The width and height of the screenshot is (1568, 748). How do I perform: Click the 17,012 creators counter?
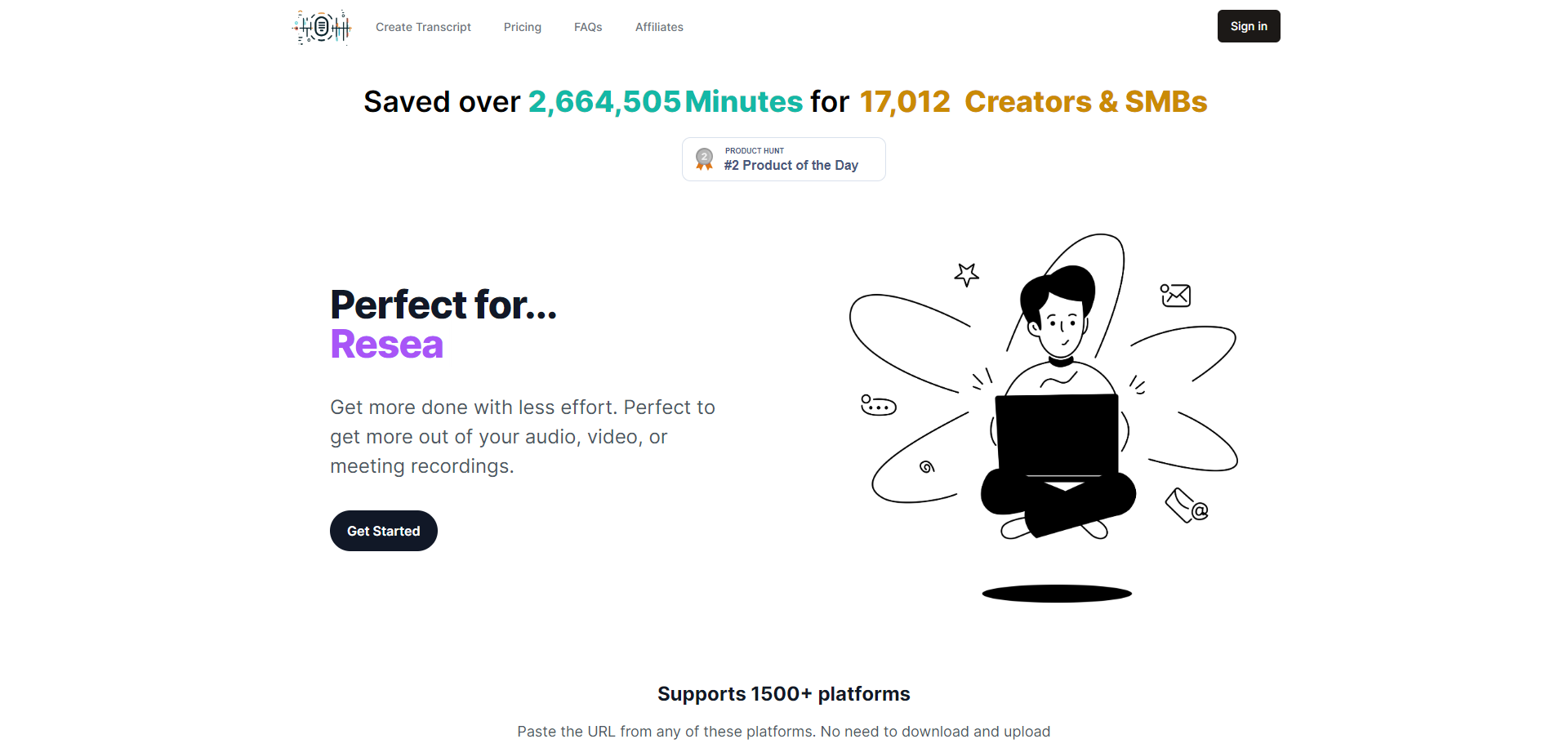[x=905, y=102]
